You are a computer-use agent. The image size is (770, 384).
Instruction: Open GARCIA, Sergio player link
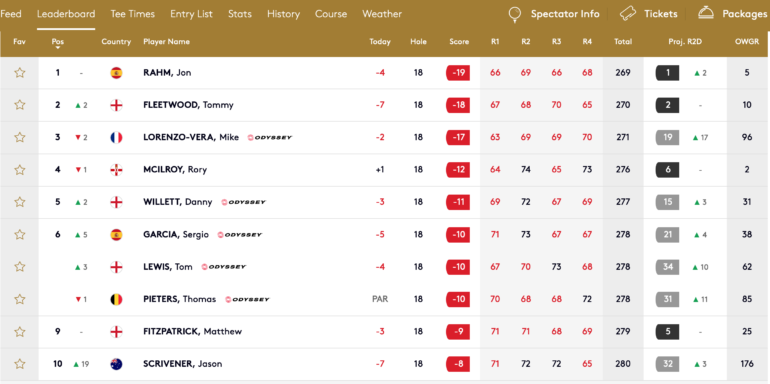(x=176, y=235)
